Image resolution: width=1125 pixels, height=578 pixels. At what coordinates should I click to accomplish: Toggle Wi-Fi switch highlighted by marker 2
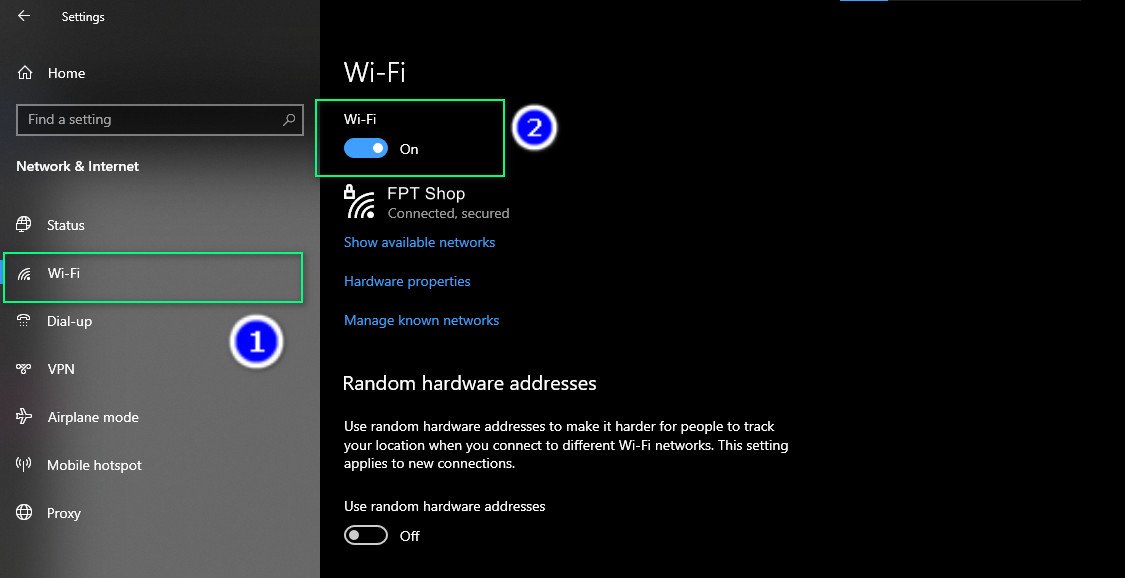pyautogui.click(x=365, y=147)
